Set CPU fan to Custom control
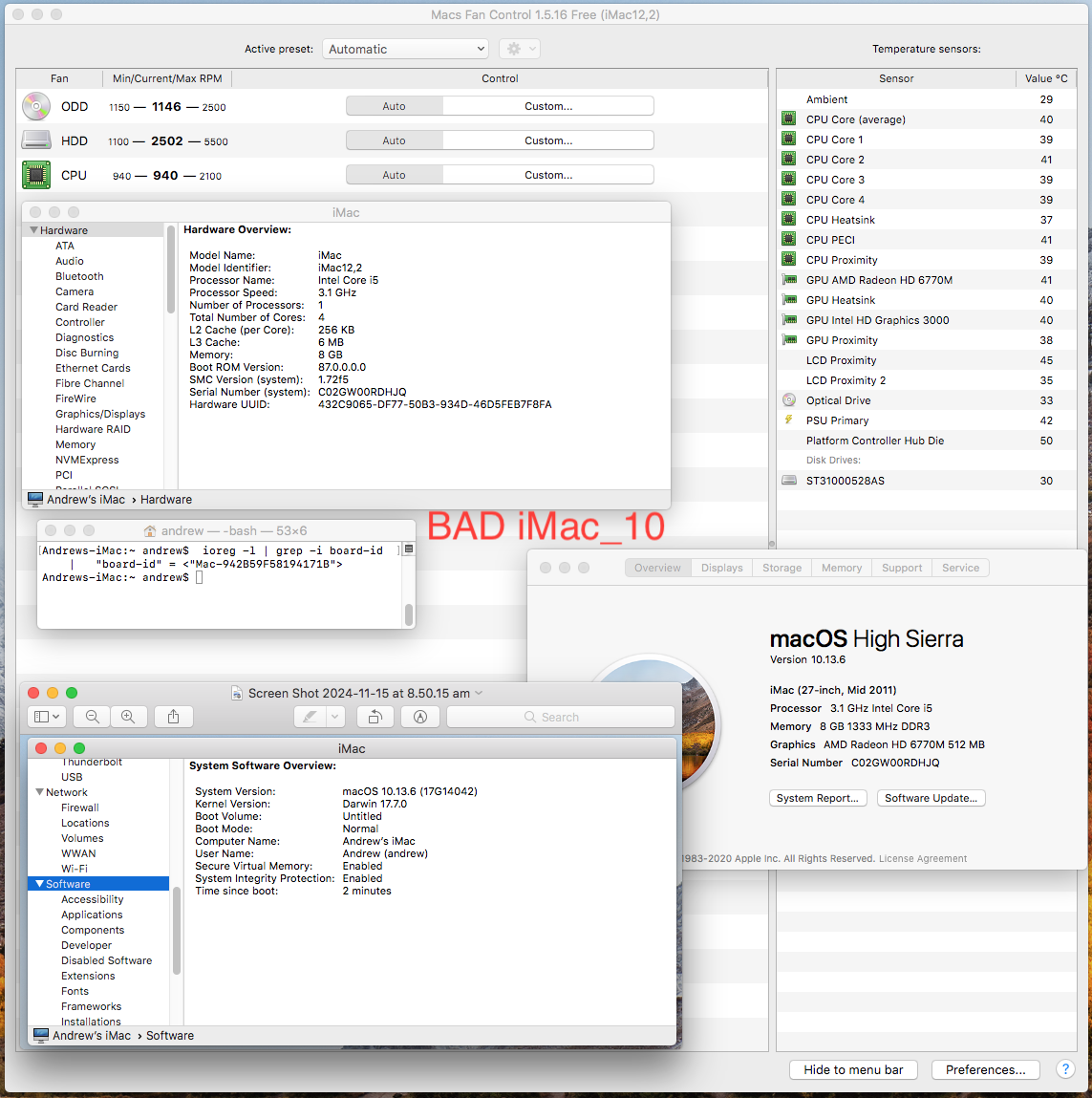Image resolution: width=1092 pixels, height=1098 pixels. tap(548, 174)
